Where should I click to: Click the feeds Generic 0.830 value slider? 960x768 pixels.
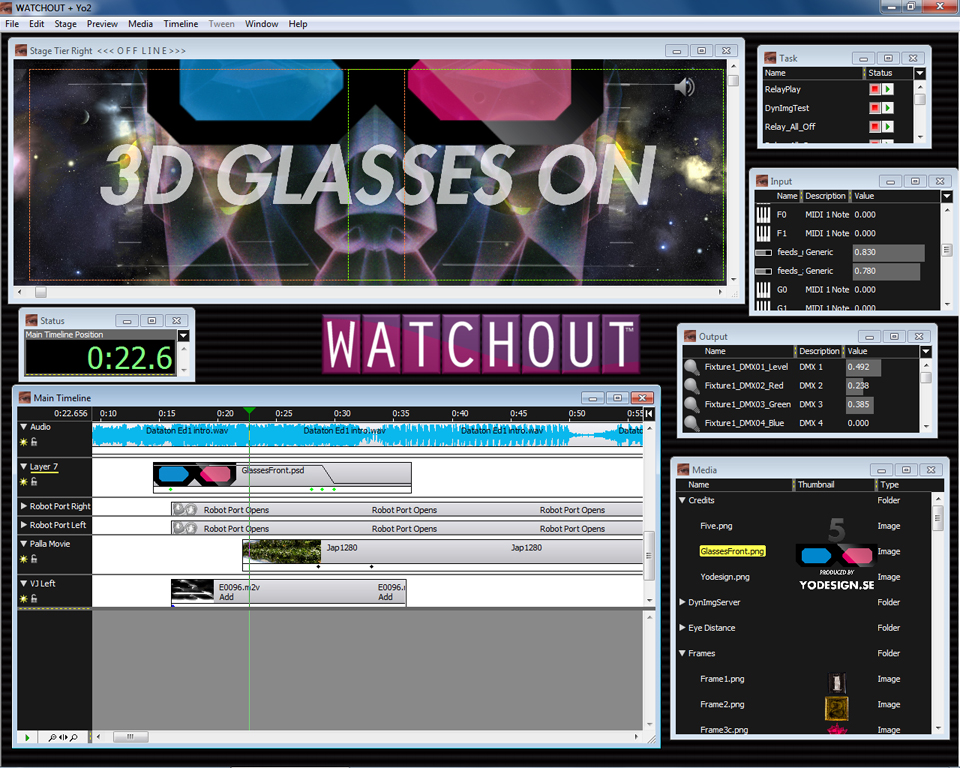pyautogui.click(x=887, y=253)
